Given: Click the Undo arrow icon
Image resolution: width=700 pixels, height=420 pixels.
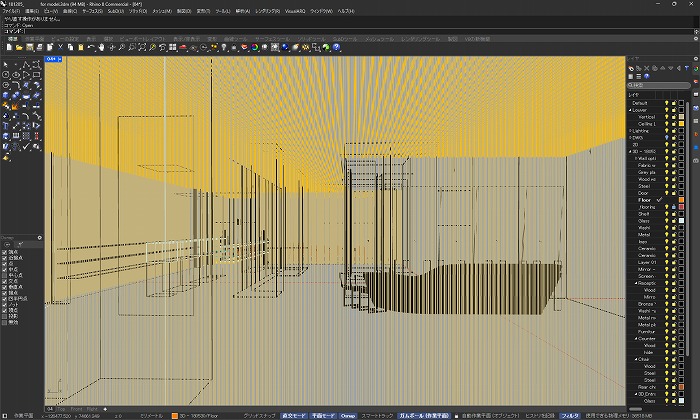Looking at the screenshot, I should click(91, 47).
